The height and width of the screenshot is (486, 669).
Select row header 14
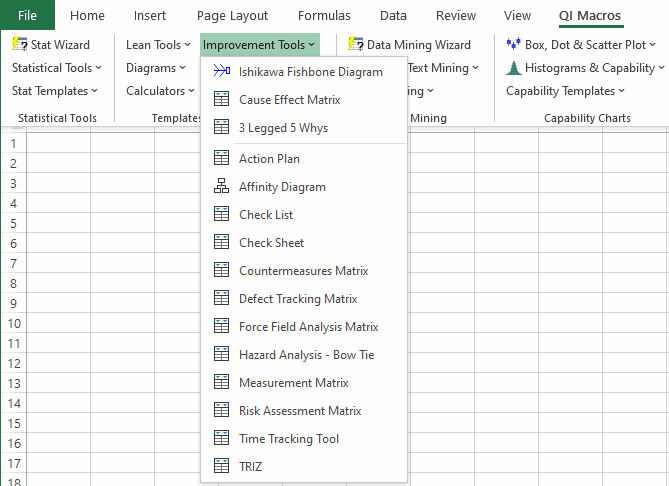tap(14, 403)
